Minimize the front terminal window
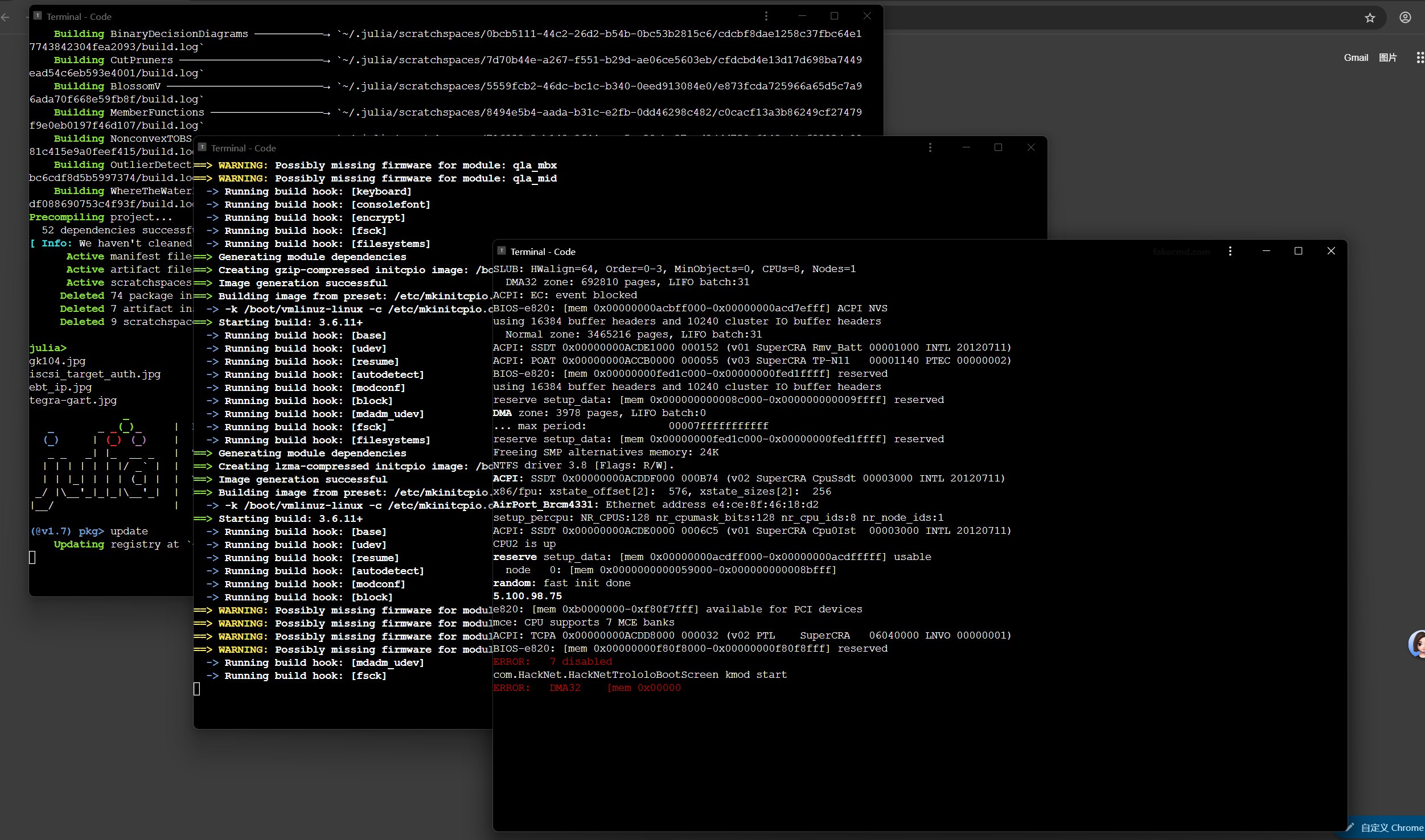1425x840 pixels. pyautogui.click(x=1267, y=251)
